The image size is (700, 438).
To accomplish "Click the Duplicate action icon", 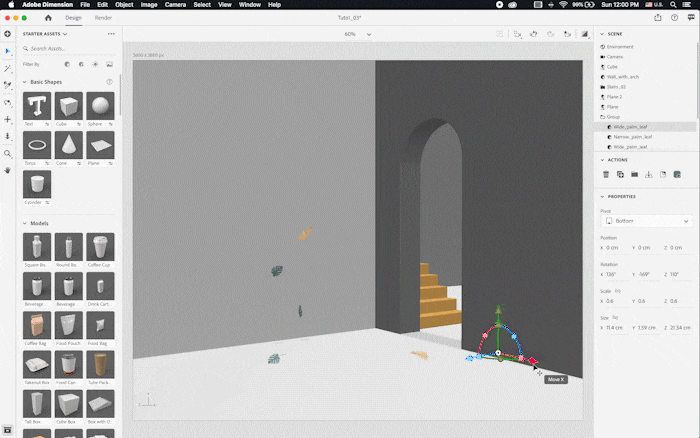I will (620, 174).
